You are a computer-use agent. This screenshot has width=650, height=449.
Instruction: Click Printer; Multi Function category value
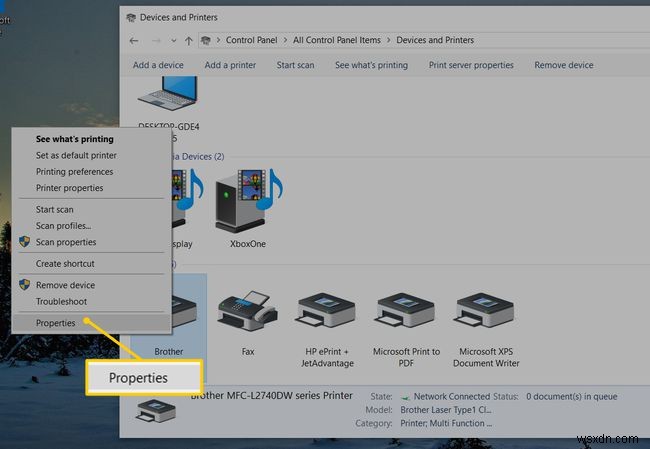pyautogui.click(x=446, y=423)
